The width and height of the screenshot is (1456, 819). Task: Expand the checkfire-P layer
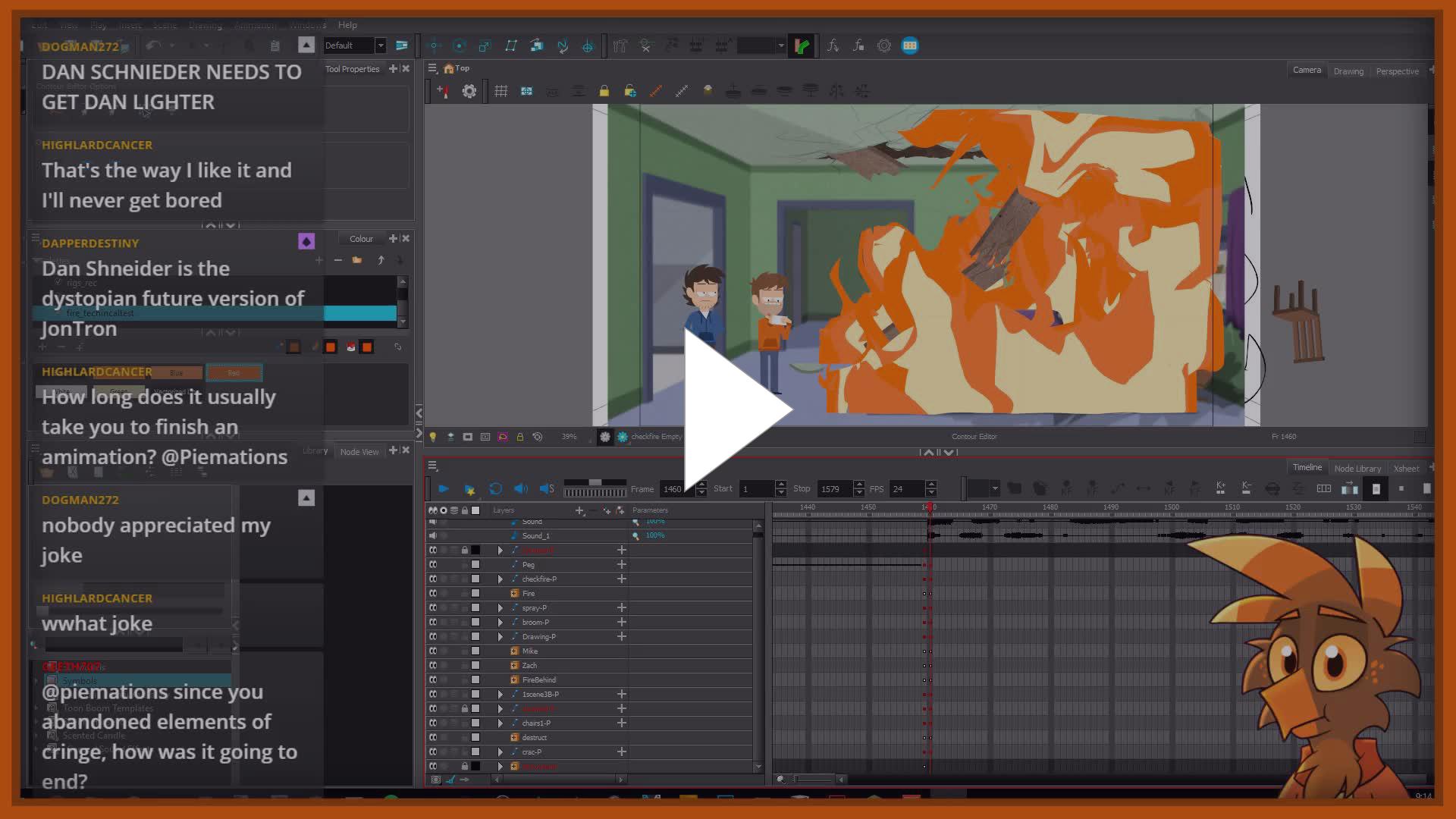(500, 579)
